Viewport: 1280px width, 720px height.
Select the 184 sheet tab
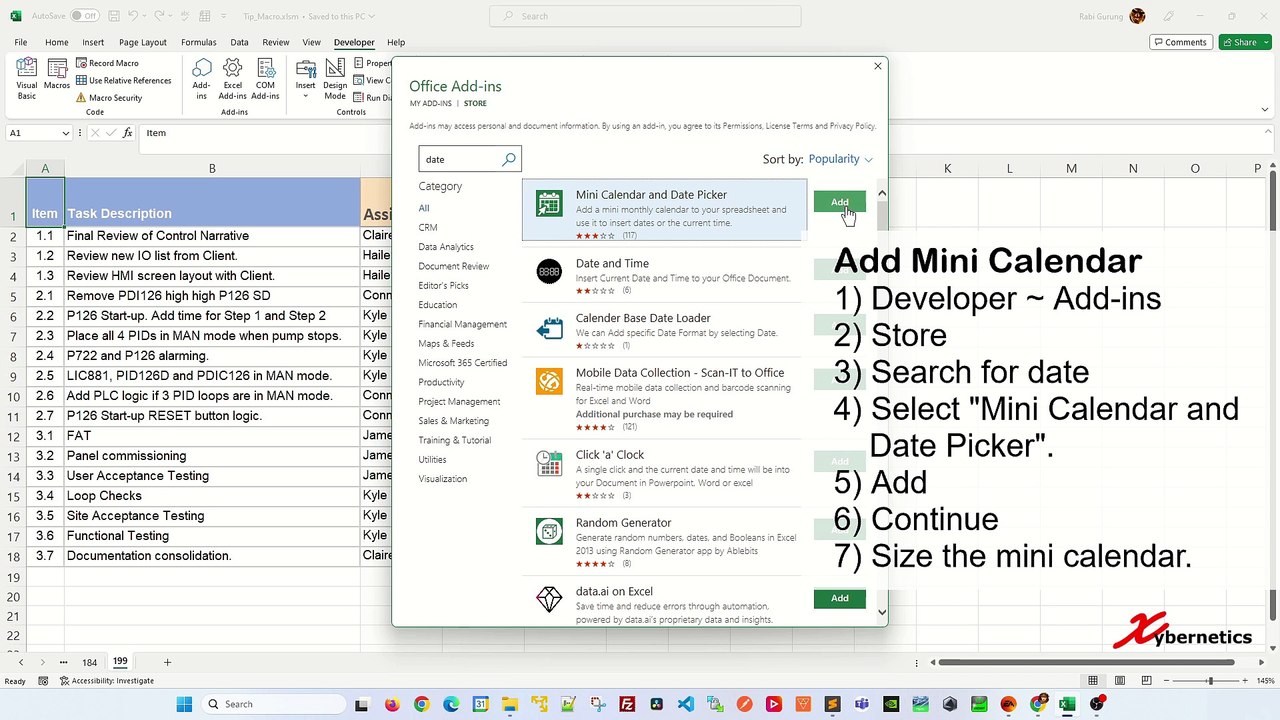coord(89,662)
